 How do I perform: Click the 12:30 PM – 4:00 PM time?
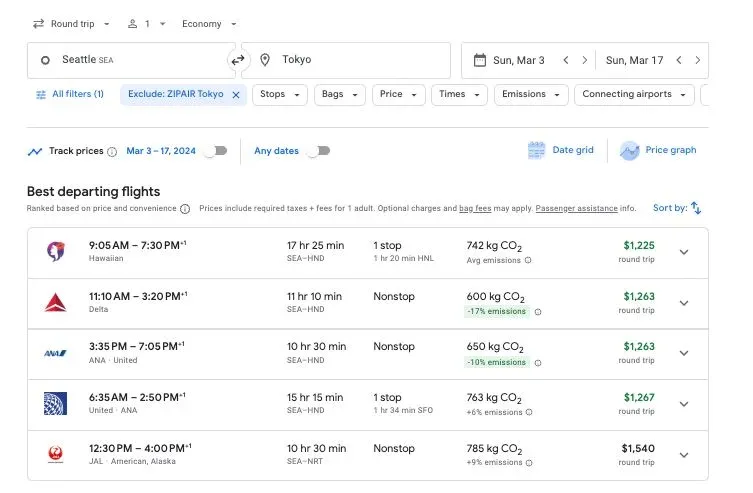(x=140, y=448)
